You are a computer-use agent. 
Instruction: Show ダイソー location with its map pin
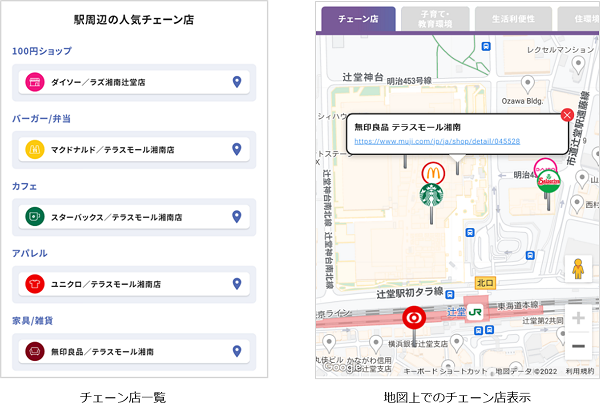(x=237, y=82)
